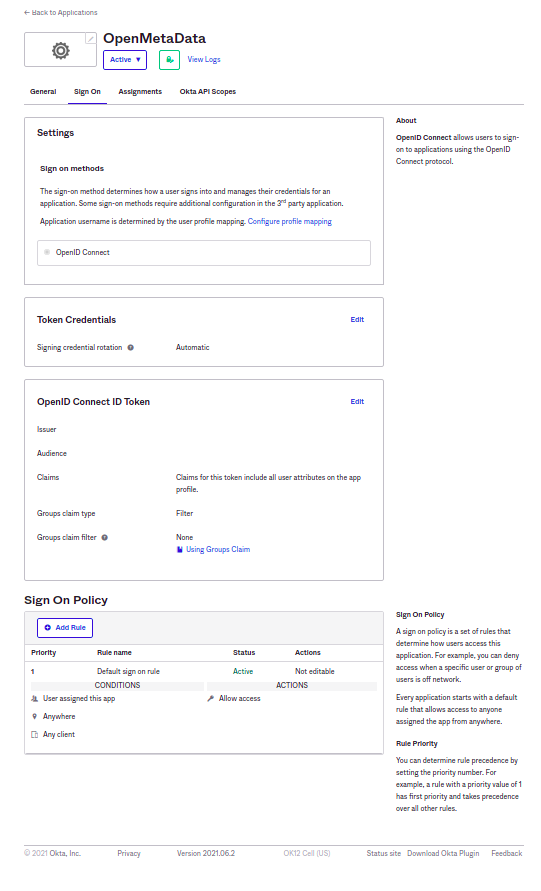Screen dimensions: 541x891
Task: Click the plus icon on Add Rule
Action: point(48,628)
